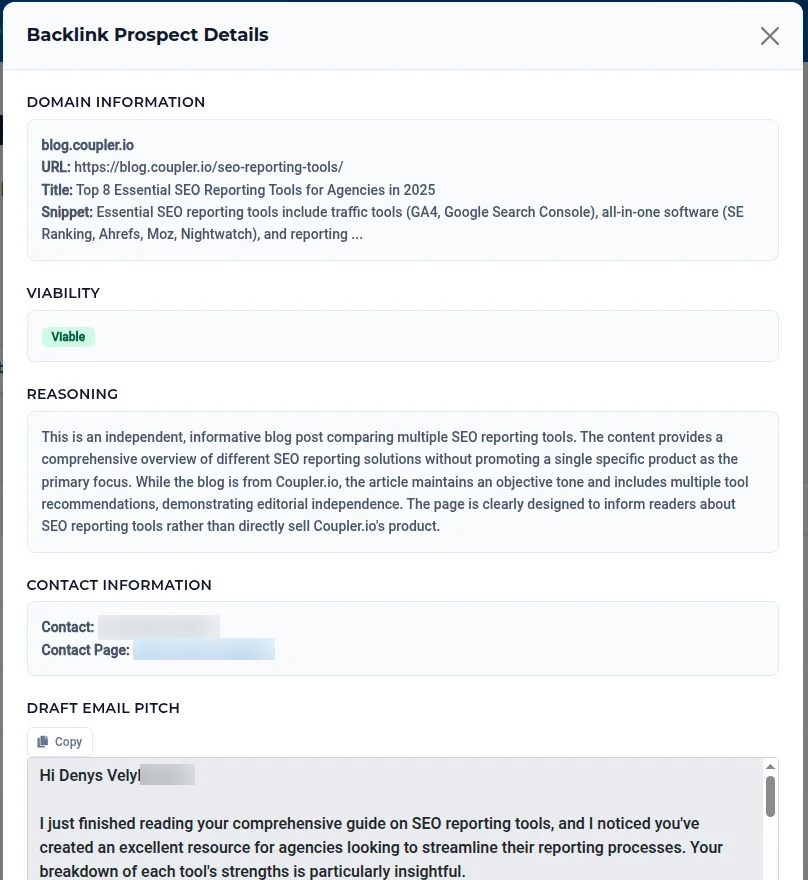Select the Contact Page field value
808x880 pixels.
pyautogui.click(x=204, y=649)
